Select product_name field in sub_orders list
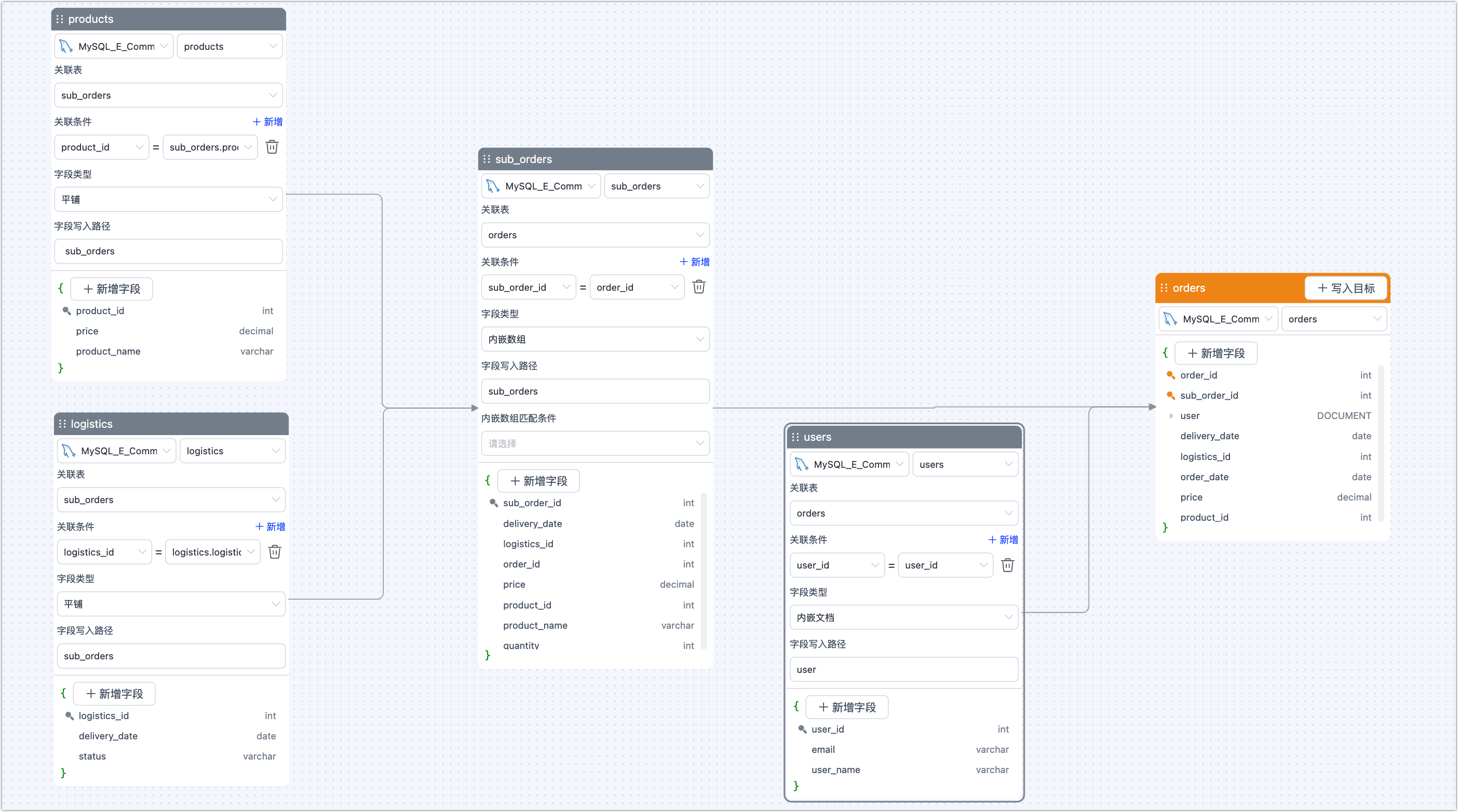The height and width of the screenshot is (812, 1458). tap(535, 625)
